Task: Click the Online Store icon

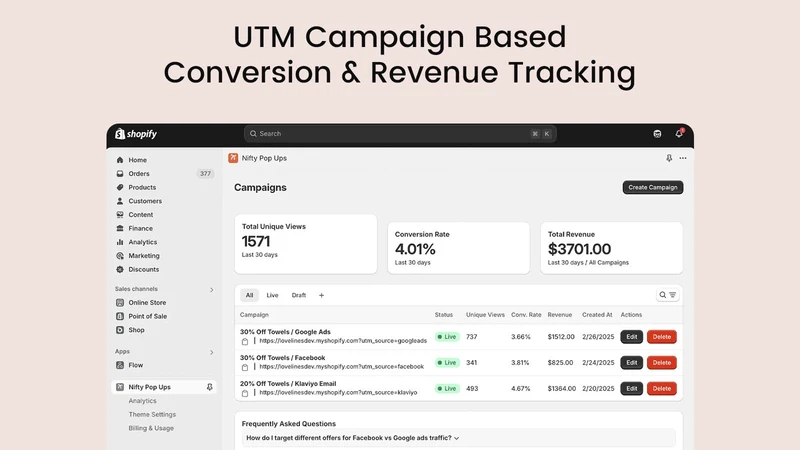Action: pyautogui.click(x=120, y=303)
